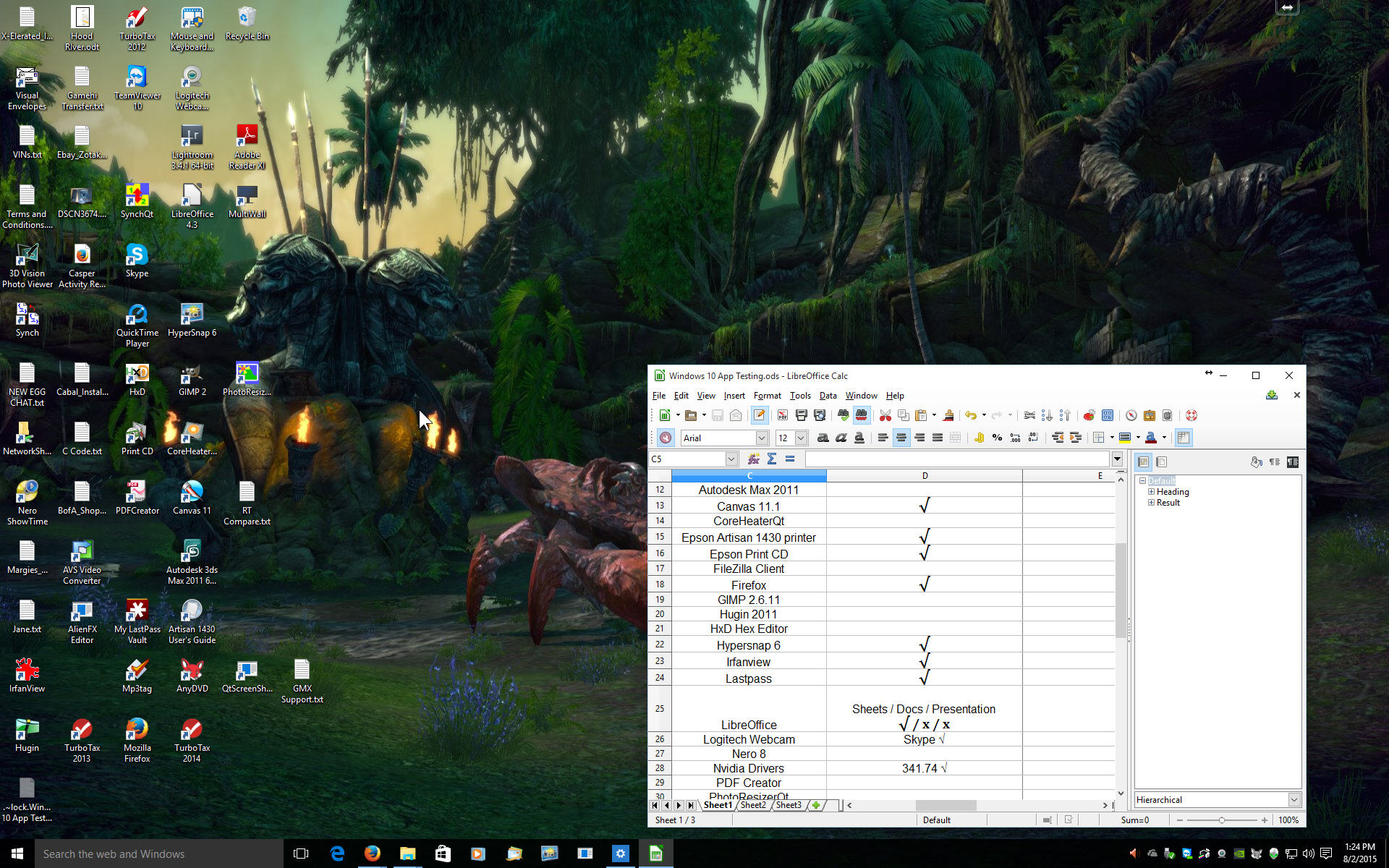1389x868 pixels.
Task: Toggle AutoSpellcheck in the toolbar
Action: 861,415
